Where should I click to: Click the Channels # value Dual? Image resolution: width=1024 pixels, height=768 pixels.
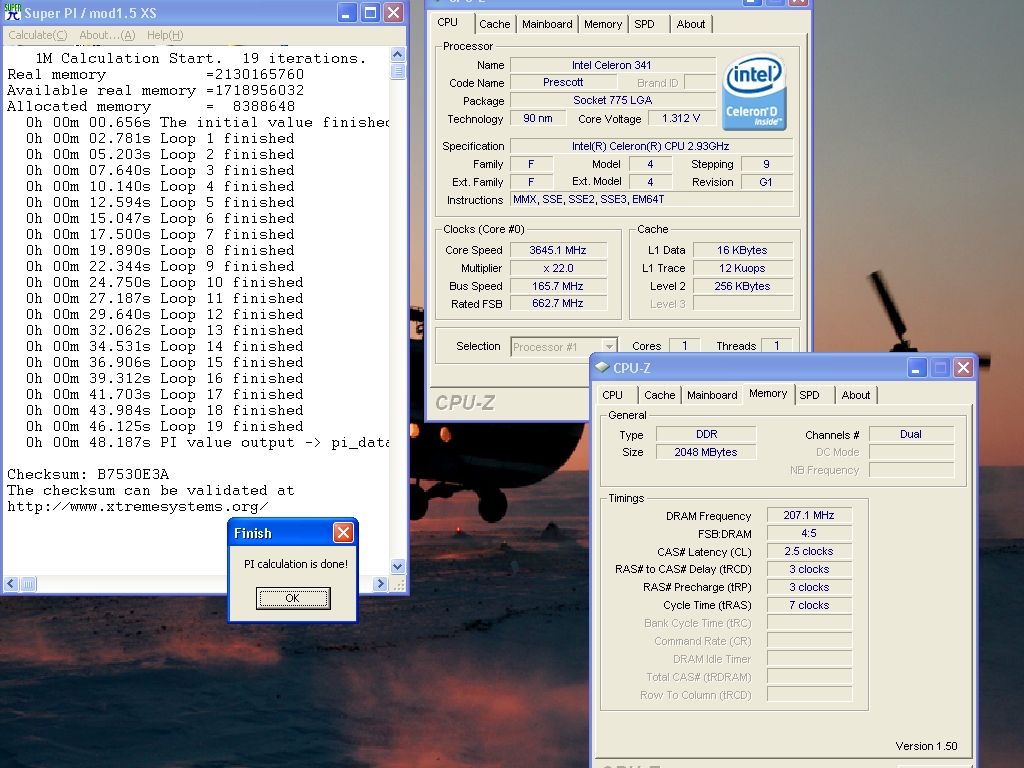(911, 434)
